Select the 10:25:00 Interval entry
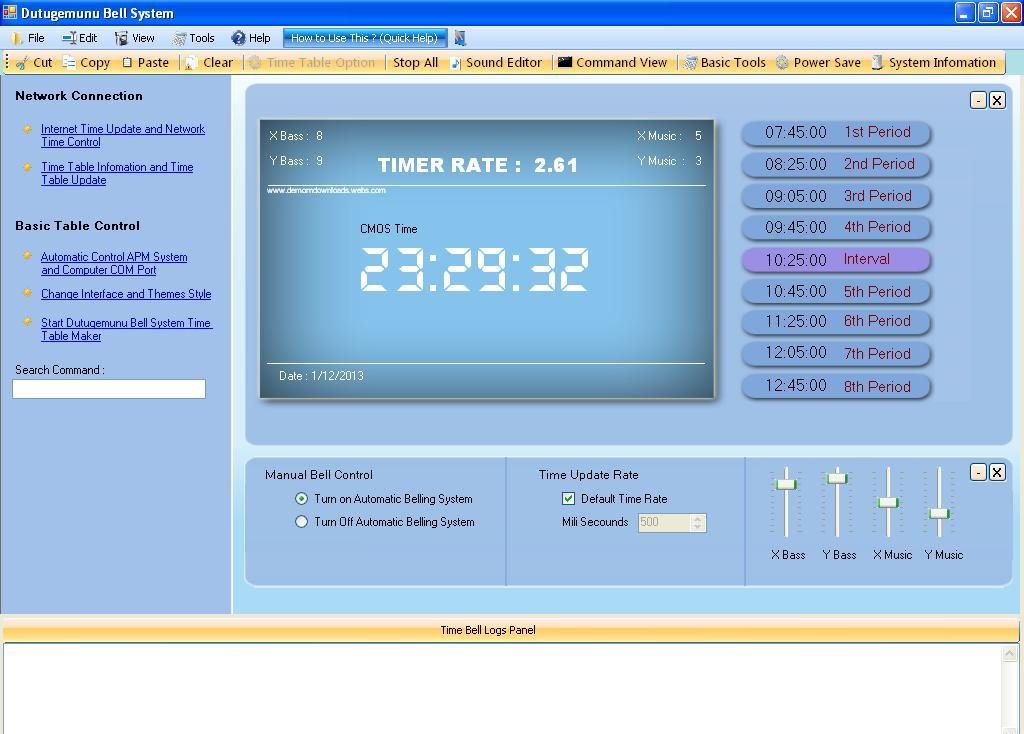 coord(836,259)
